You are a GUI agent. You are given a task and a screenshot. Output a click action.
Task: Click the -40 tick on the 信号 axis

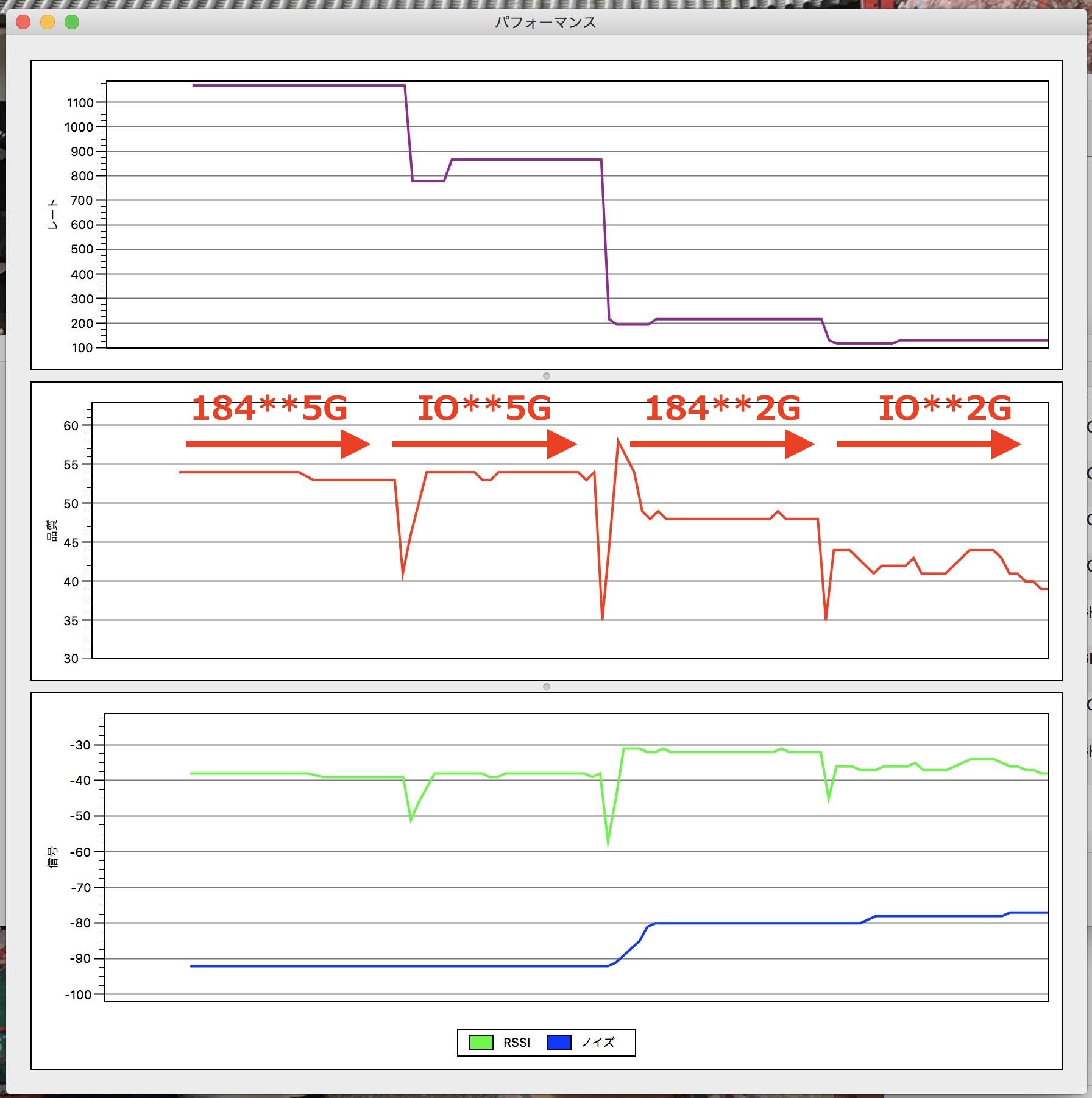80,781
